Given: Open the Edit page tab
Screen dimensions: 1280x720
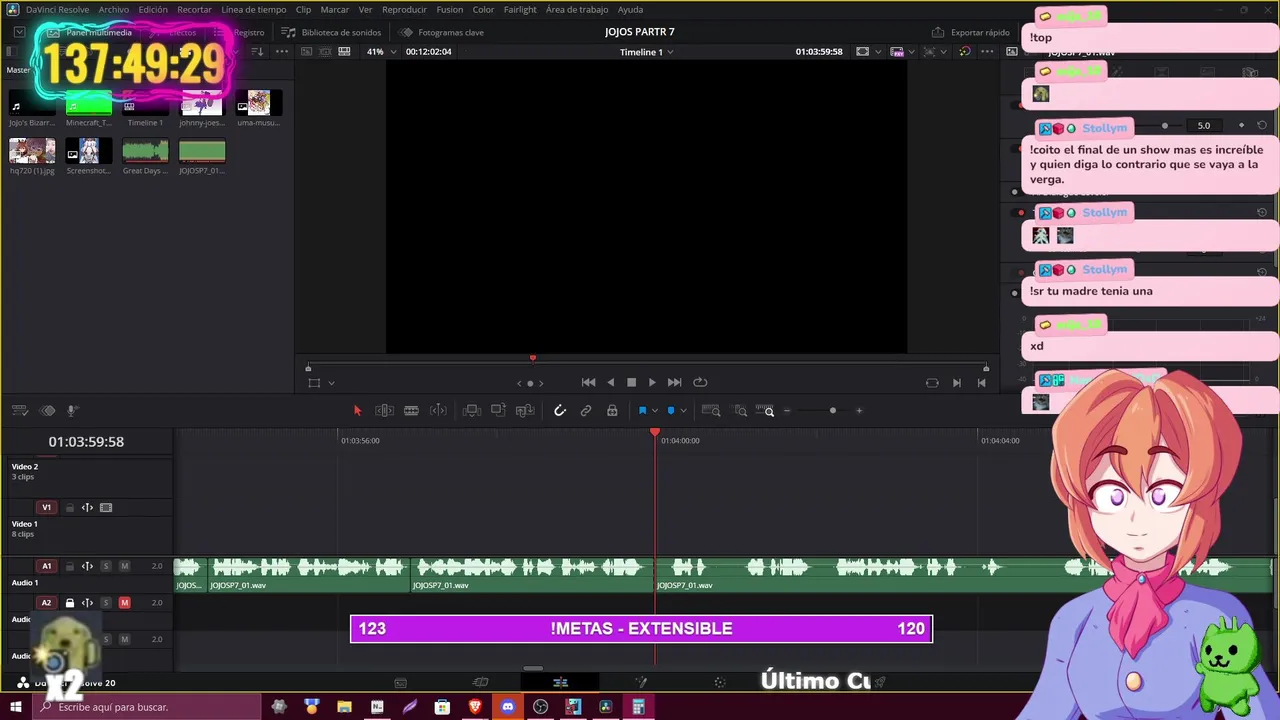Looking at the screenshot, I should 560,683.
